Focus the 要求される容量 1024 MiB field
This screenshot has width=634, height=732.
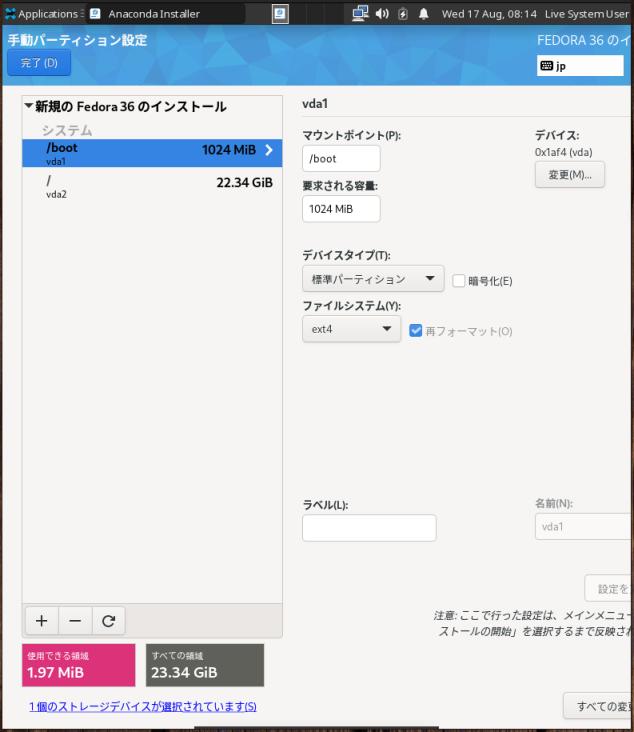coord(341,209)
